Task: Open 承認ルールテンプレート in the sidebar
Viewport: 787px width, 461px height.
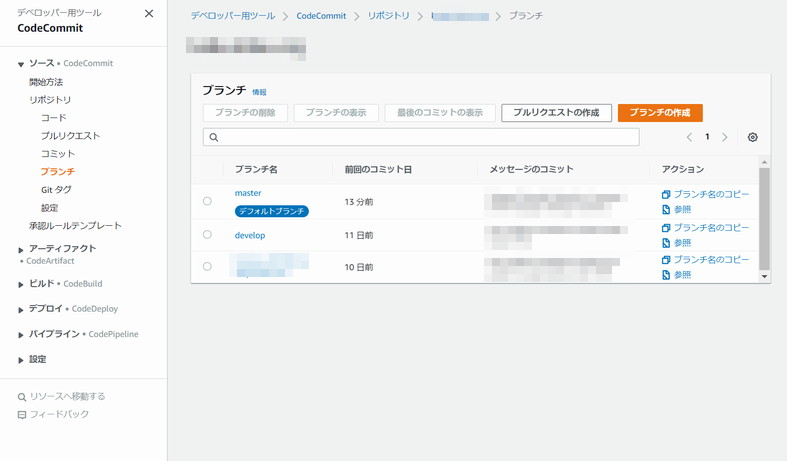Action: pyautogui.click(x=75, y=225)
